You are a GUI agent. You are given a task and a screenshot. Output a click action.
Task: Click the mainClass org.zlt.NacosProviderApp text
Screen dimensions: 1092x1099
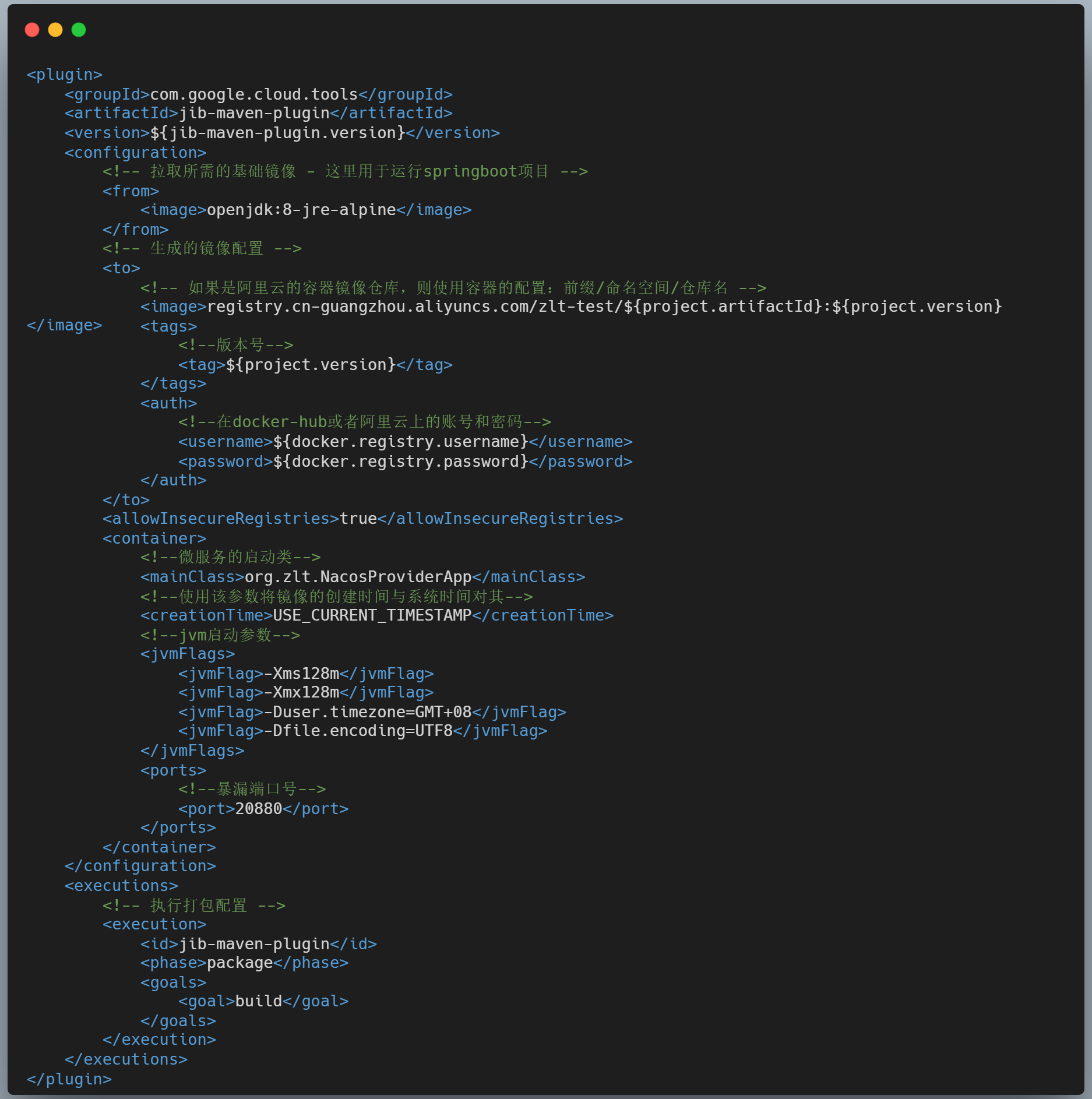[357, 576]
